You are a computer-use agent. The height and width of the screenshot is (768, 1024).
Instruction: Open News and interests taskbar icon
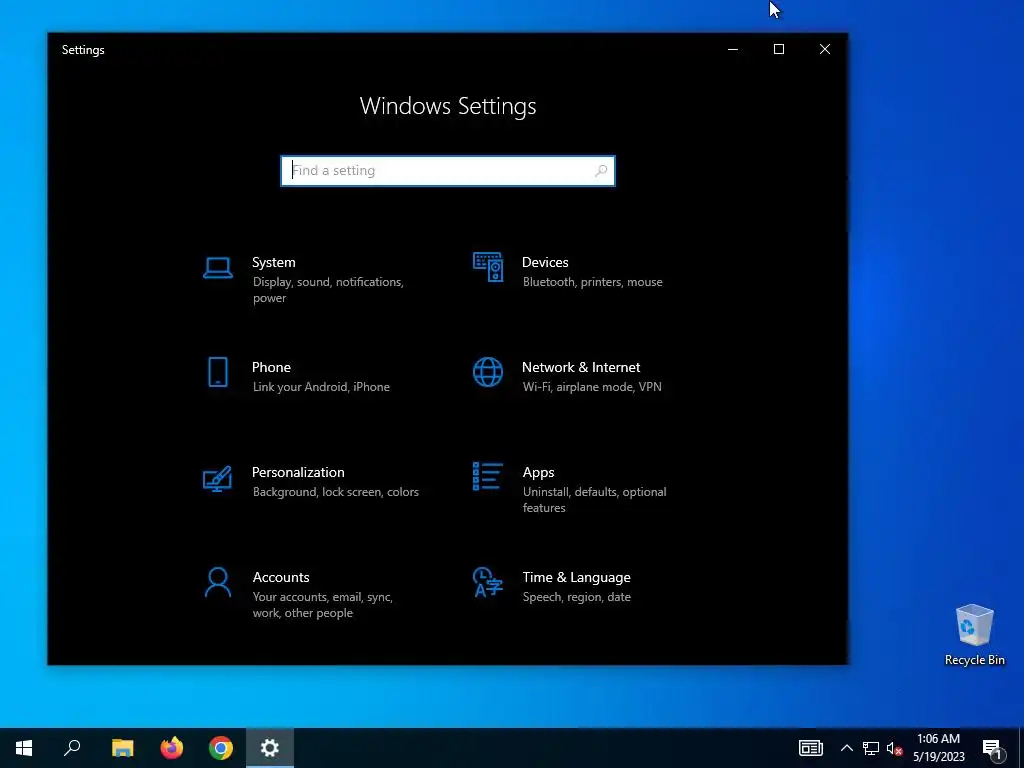tap(810, 748)
